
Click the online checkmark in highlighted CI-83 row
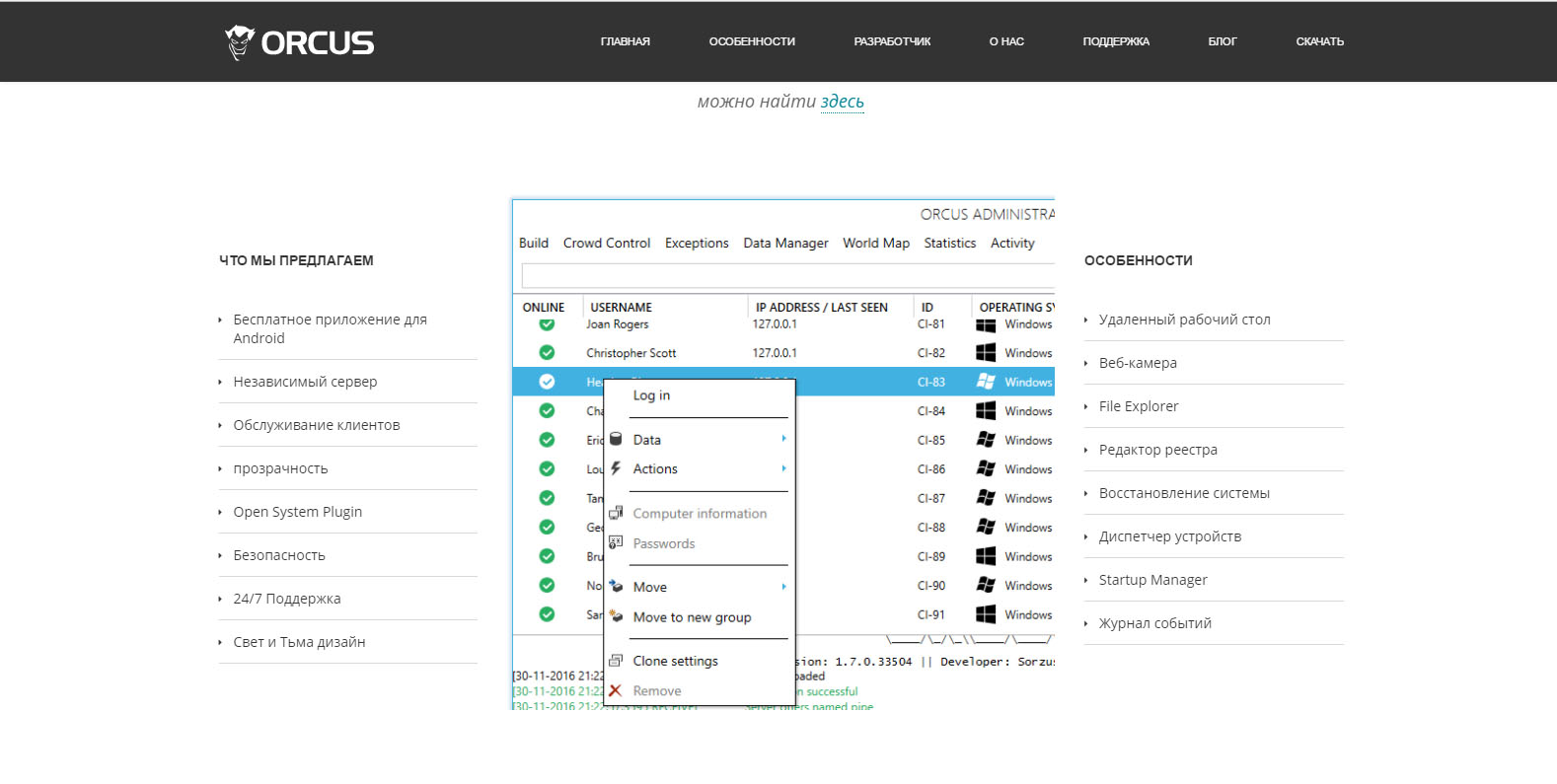pyautogui.click(x=547, y=382)
